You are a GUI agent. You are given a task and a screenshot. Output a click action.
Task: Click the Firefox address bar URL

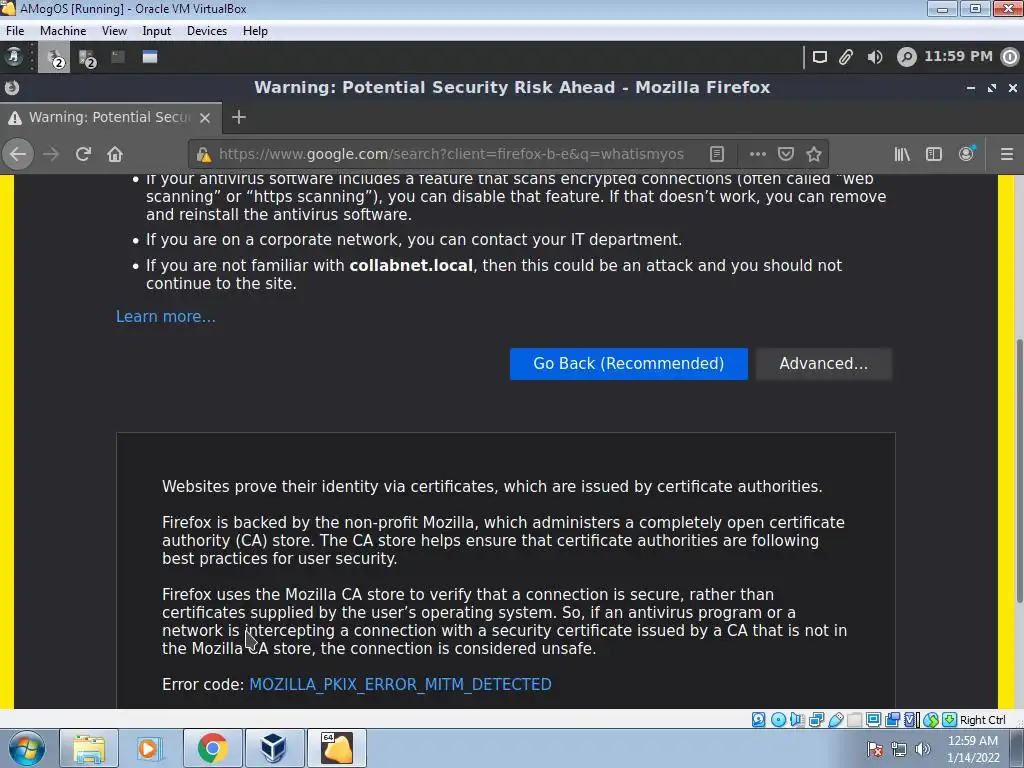tap(451, 154)
